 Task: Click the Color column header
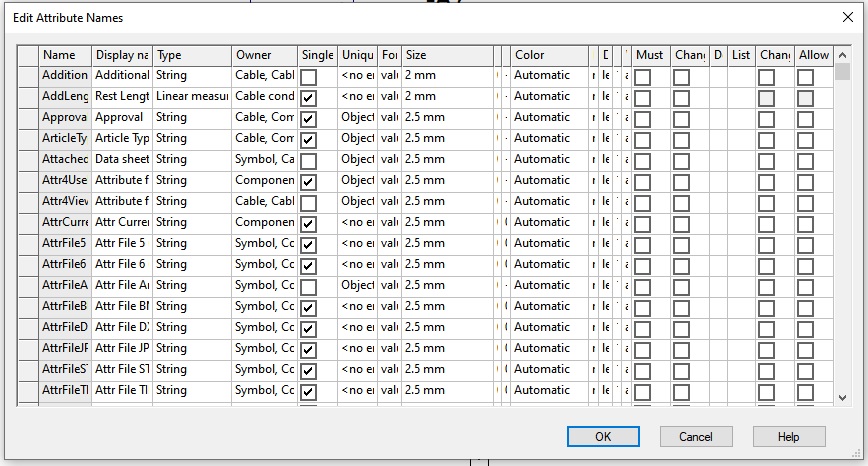(x=548, y=55)
